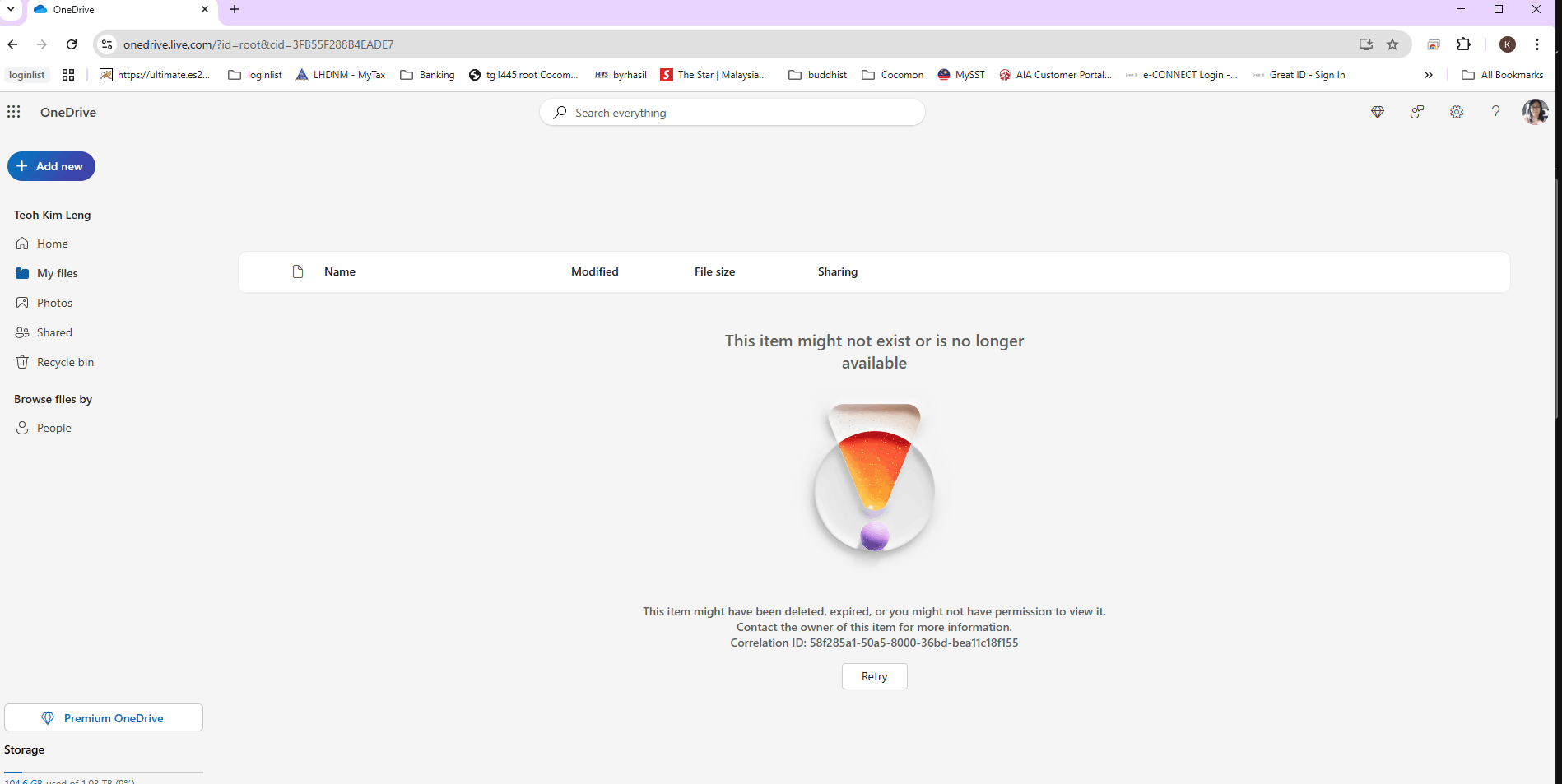This screenshot has width=1562, height=784.
Task: Open All Bookmarks folder
Action: tap(1503, 75)
